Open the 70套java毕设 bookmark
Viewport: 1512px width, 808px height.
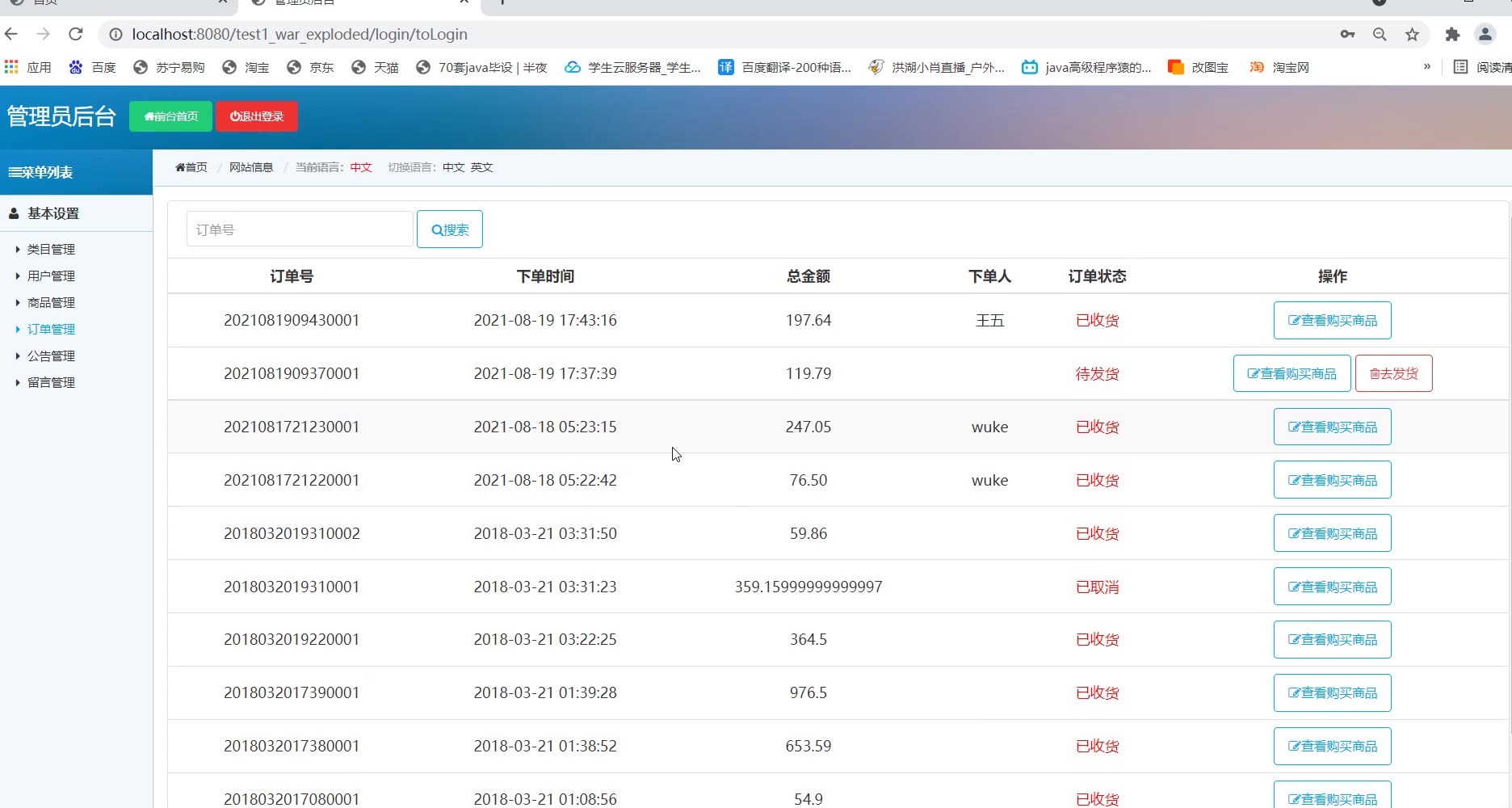[x=481, y=67]
